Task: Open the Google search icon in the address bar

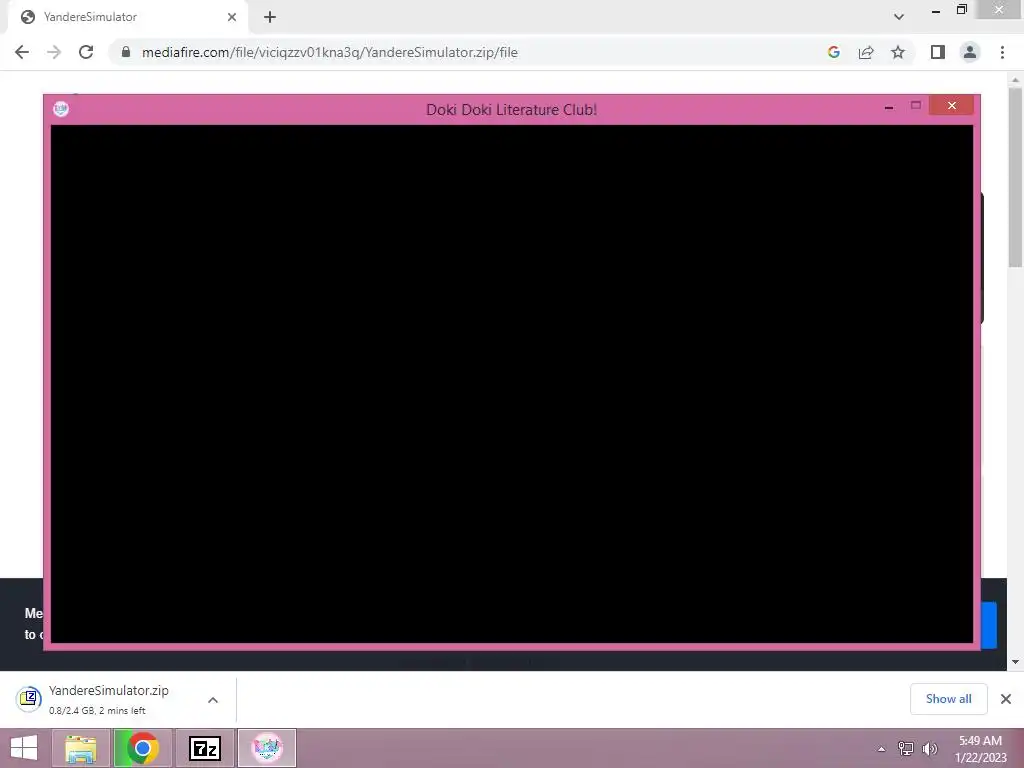Action: click(833, 52)
